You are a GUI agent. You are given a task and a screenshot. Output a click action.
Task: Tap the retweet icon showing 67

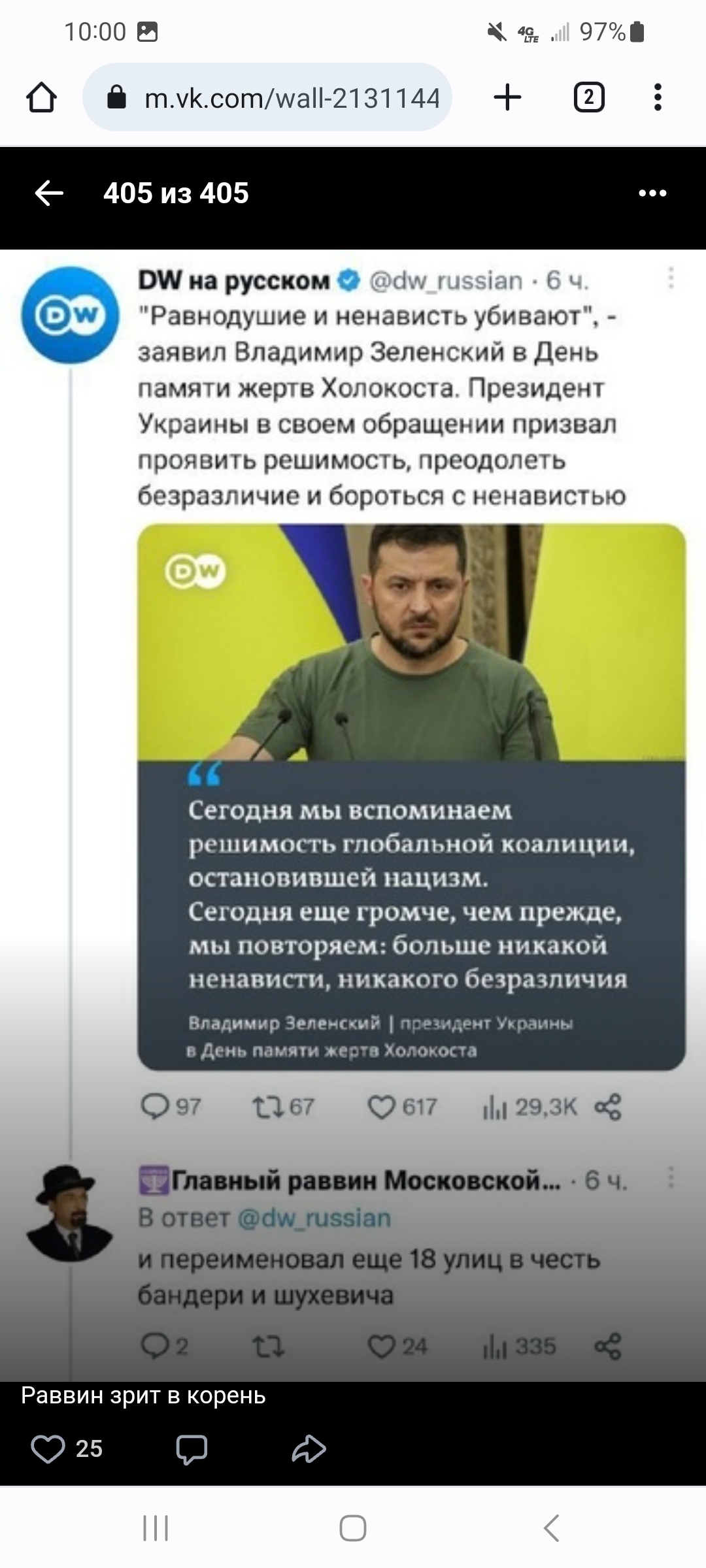point(267,1107)
